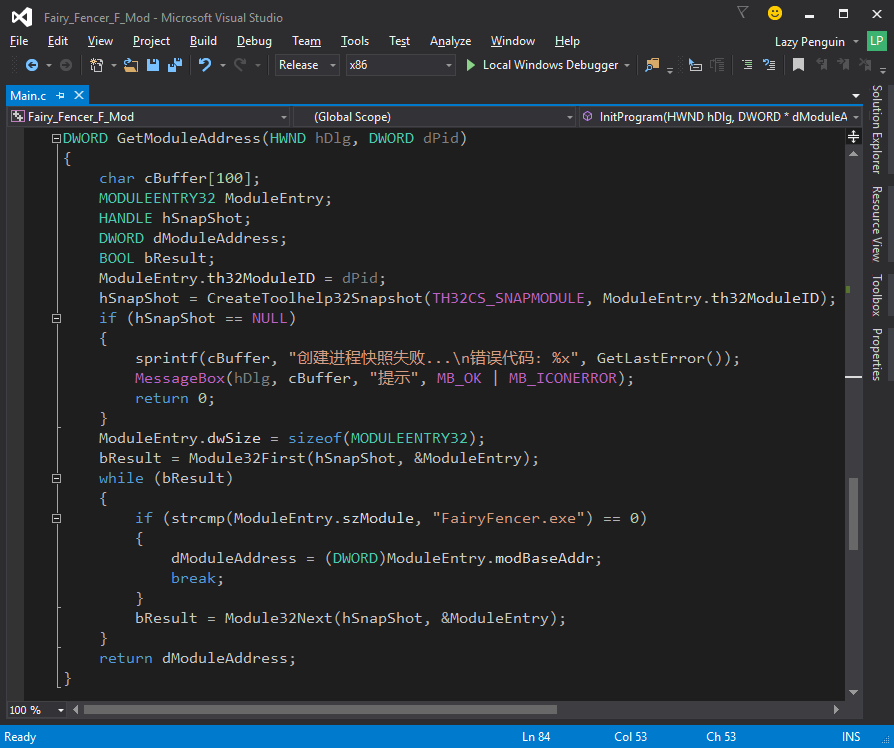Go to previous bookmark icon
The height and width of the screenshot is (748, 894).
tap(821, 65)
